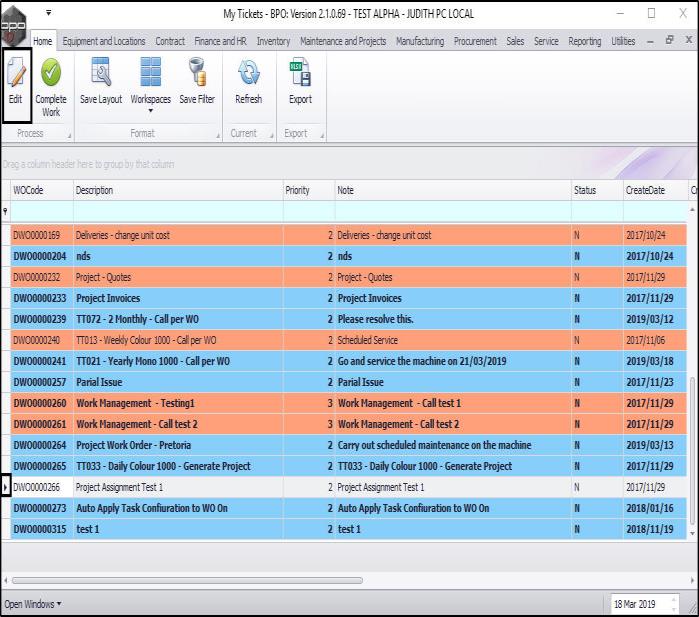
Task: Open the Maintenance and Projects tab
Action: 343,42
